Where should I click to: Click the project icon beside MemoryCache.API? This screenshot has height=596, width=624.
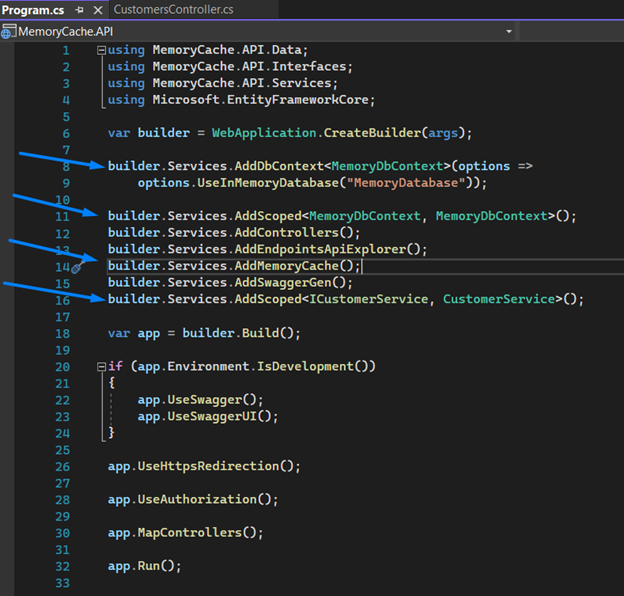(x=8, y=31)
